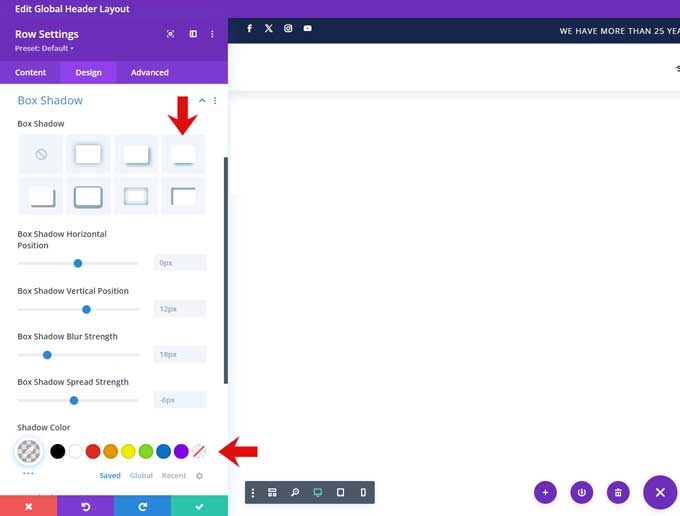Discard changes with the red X button

point(29,506)
